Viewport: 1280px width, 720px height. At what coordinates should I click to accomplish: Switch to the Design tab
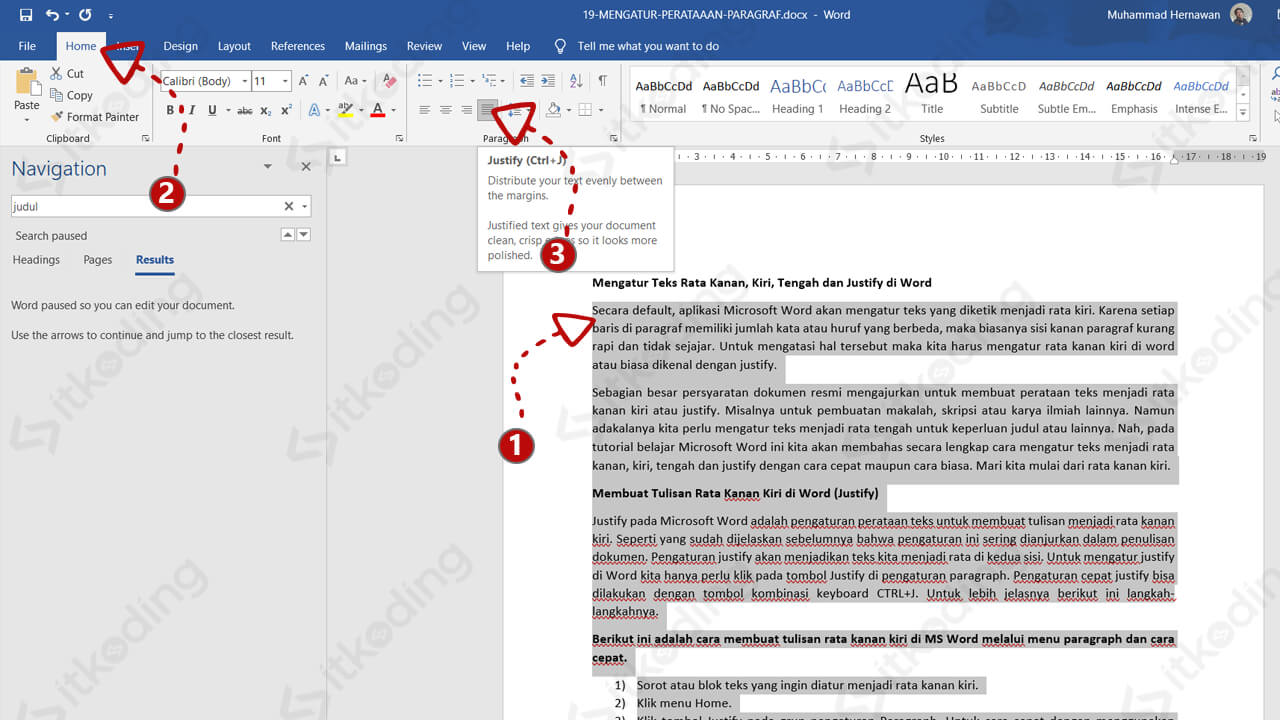click(x=181, y=46)
